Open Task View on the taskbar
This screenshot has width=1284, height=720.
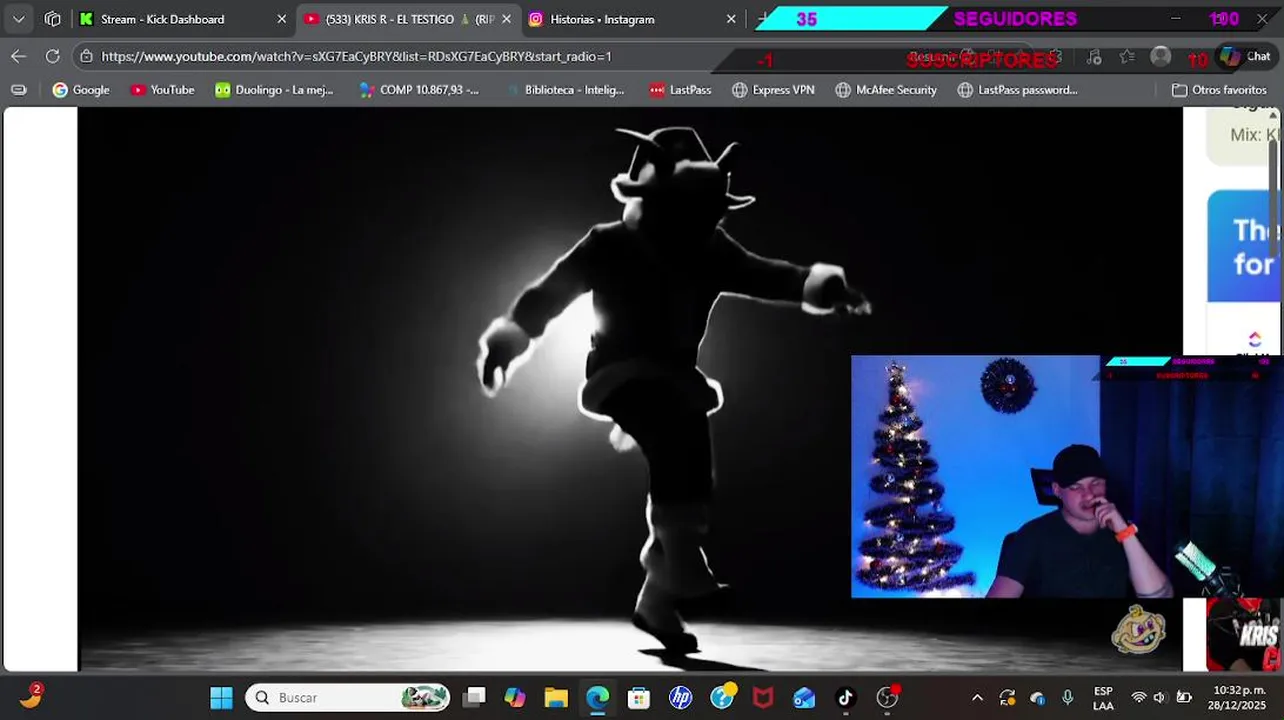475,698
